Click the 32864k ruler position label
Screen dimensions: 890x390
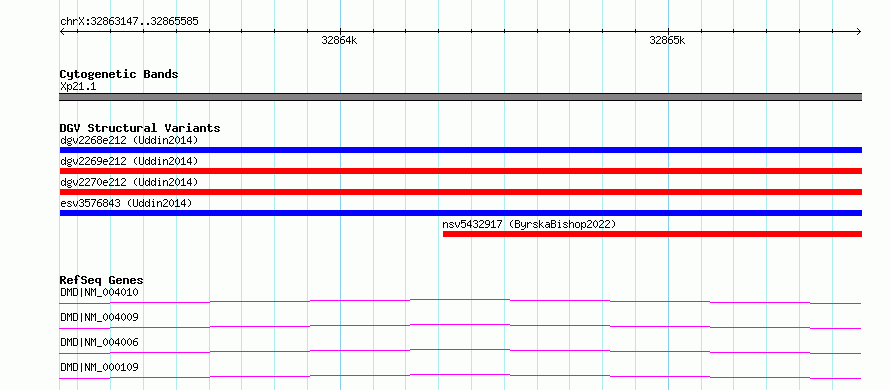[339, 40]
